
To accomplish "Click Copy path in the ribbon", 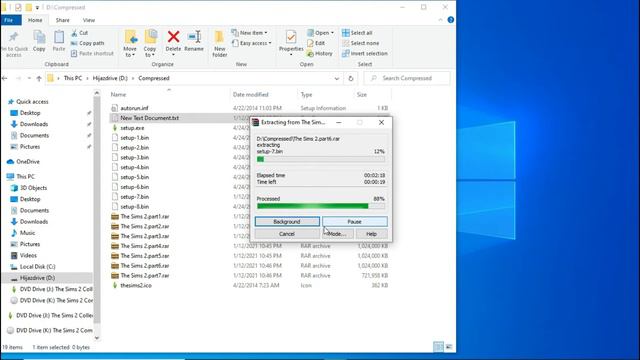I will [x=87, y=43].
